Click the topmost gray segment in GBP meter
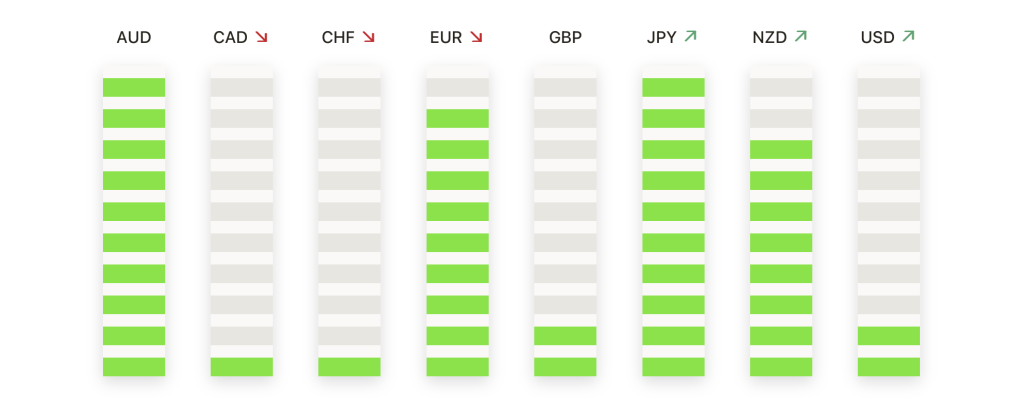The height and width of the screenshot is (413, 1024). [565, 87]
